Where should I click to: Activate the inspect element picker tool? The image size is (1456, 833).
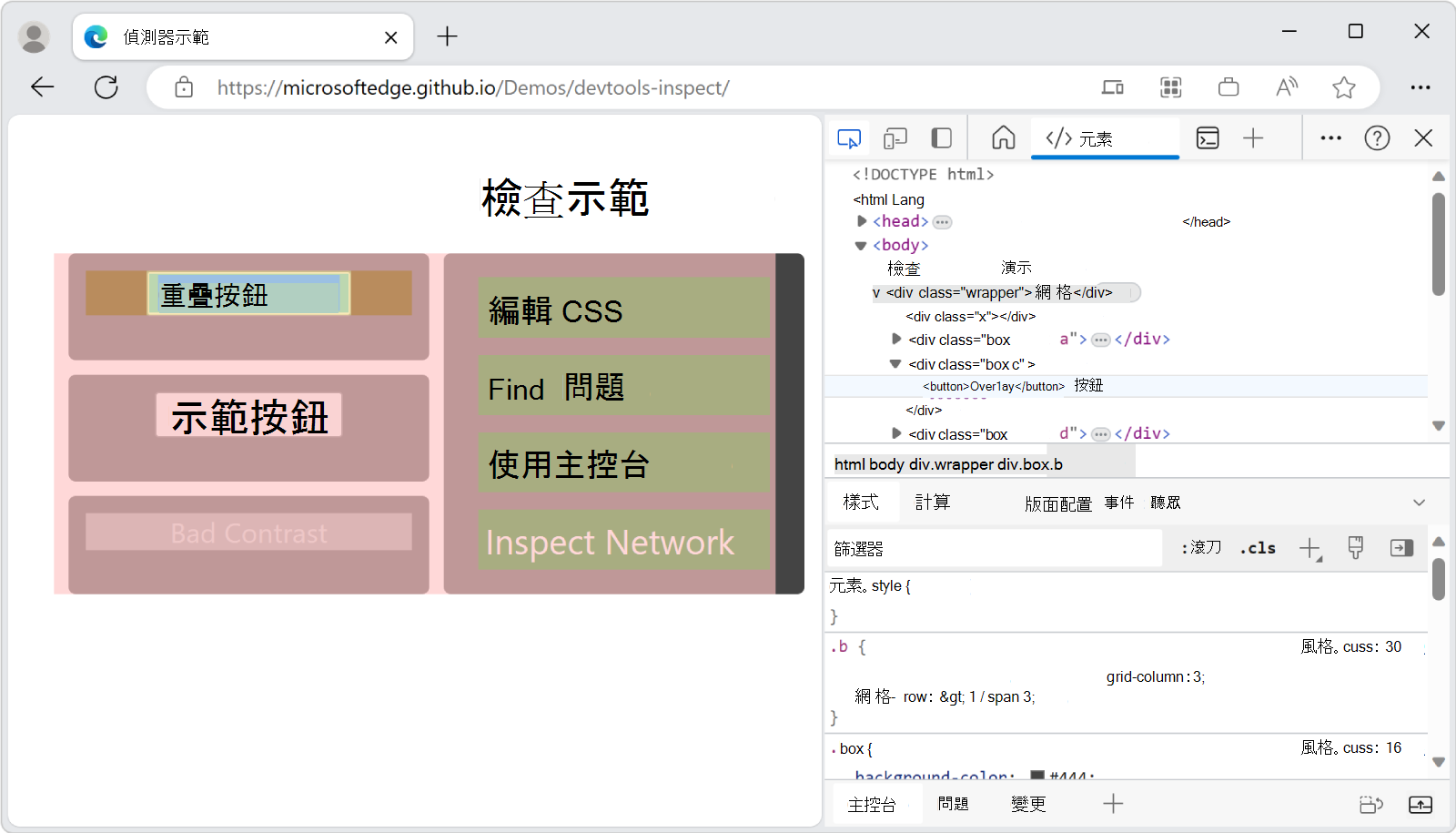pos(847,137)
